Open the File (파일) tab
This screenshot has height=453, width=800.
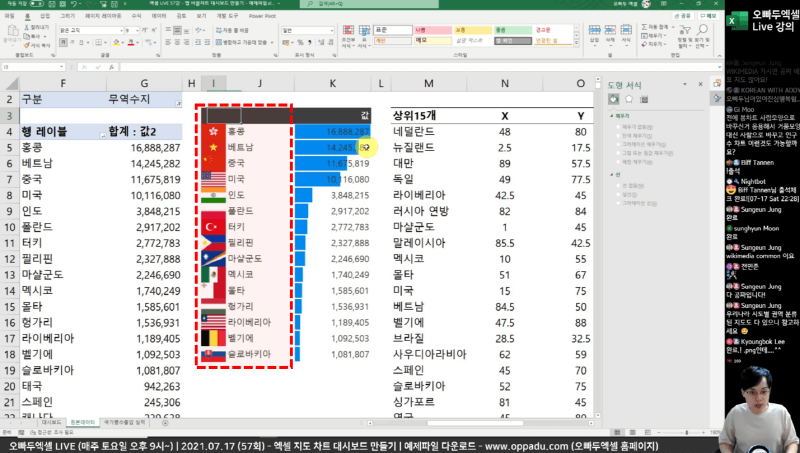click(x=10, y=16)
